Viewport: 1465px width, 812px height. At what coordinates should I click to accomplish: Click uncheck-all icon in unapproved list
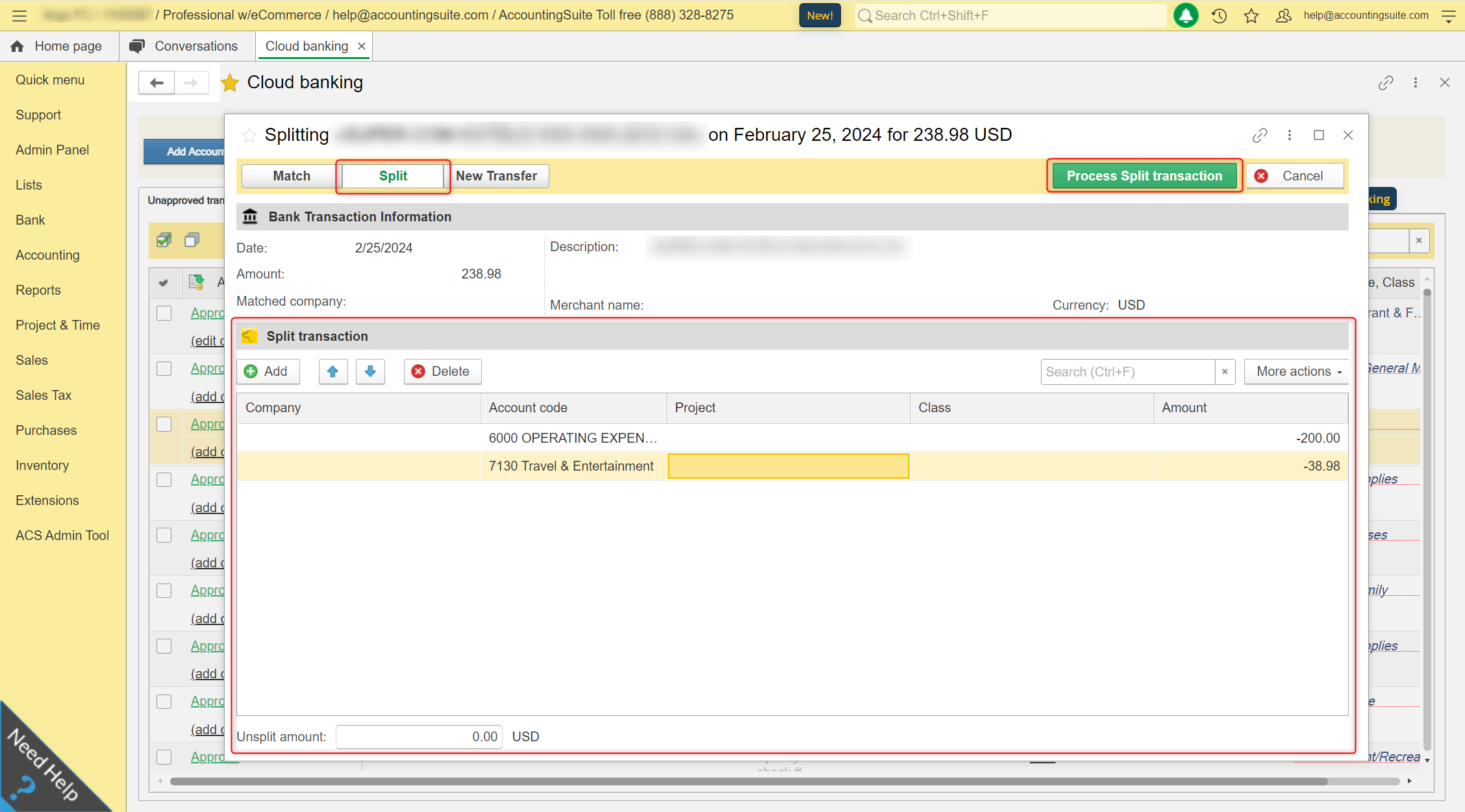tap(192, 240)
